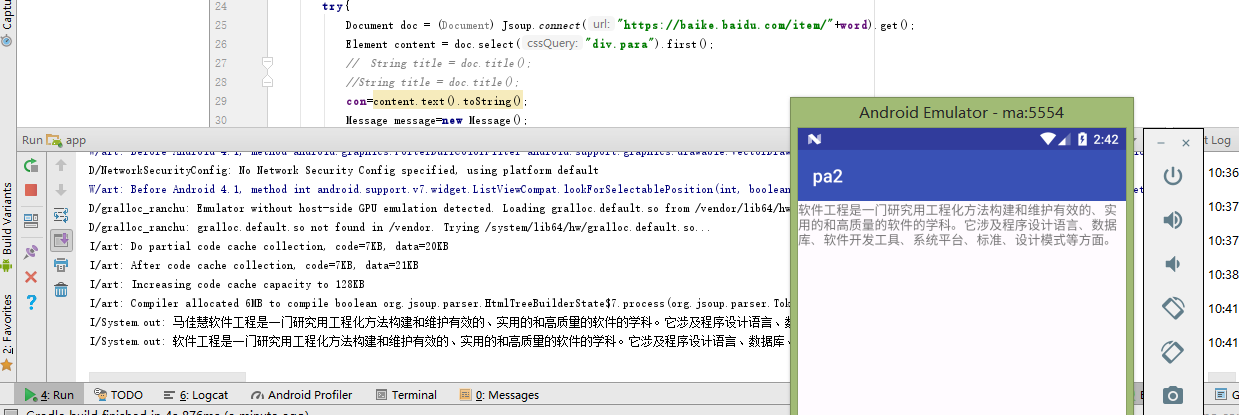Click the I/art: Do partial code cache collection line

click(x=269, y=246)
